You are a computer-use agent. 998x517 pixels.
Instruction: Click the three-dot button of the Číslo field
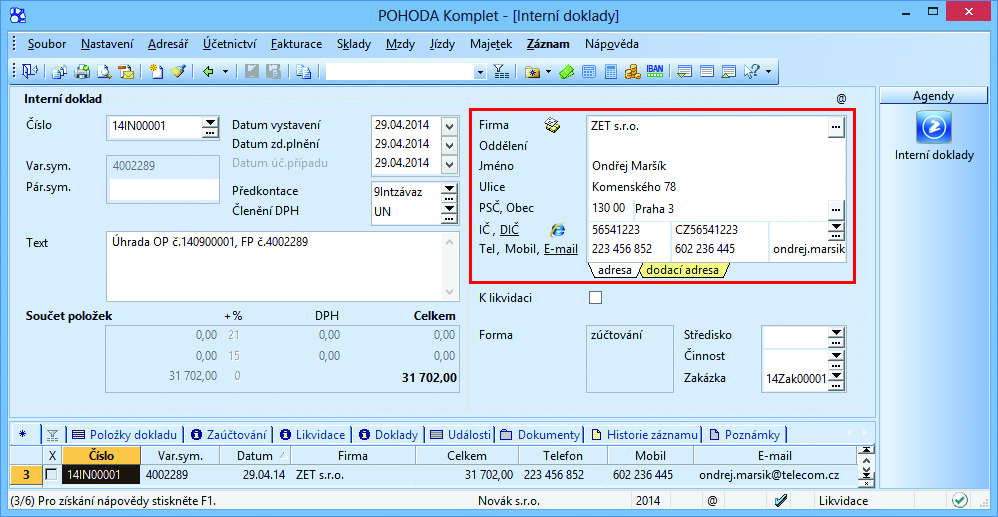pos(210,132)
